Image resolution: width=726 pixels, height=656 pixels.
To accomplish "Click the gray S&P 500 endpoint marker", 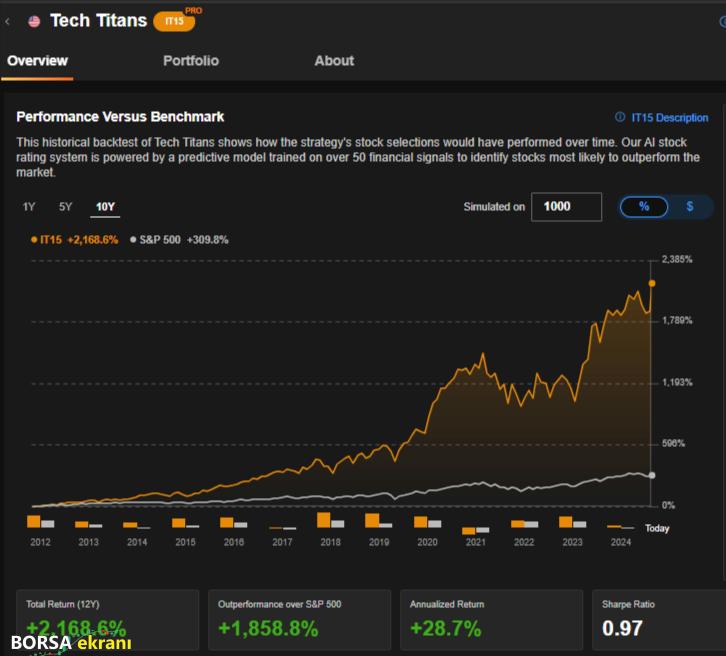I will 651,475.
